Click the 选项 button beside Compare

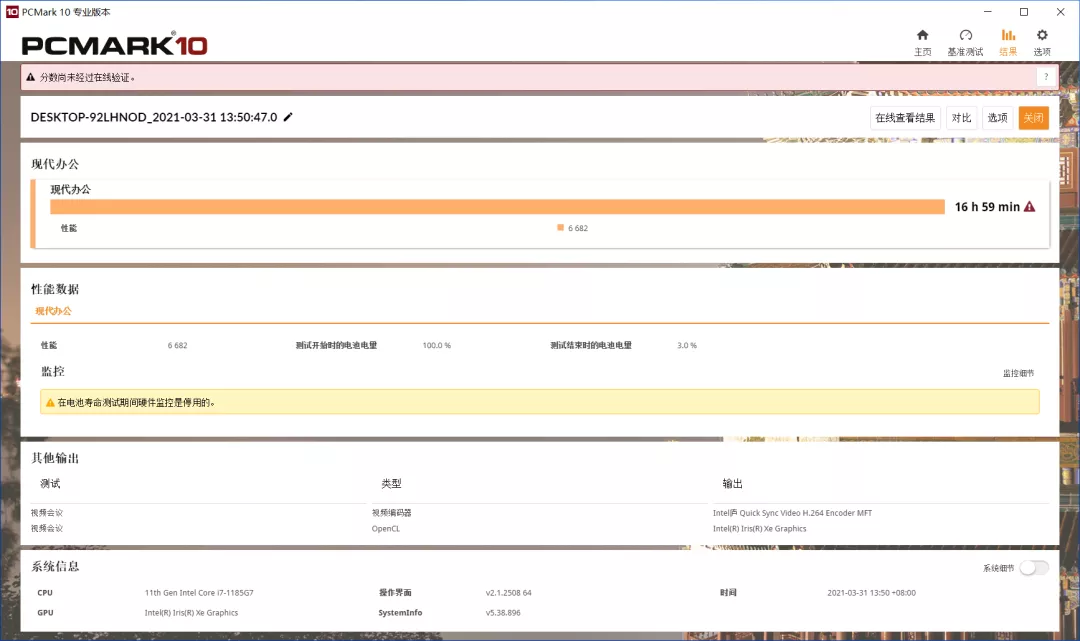click(997, 118)
